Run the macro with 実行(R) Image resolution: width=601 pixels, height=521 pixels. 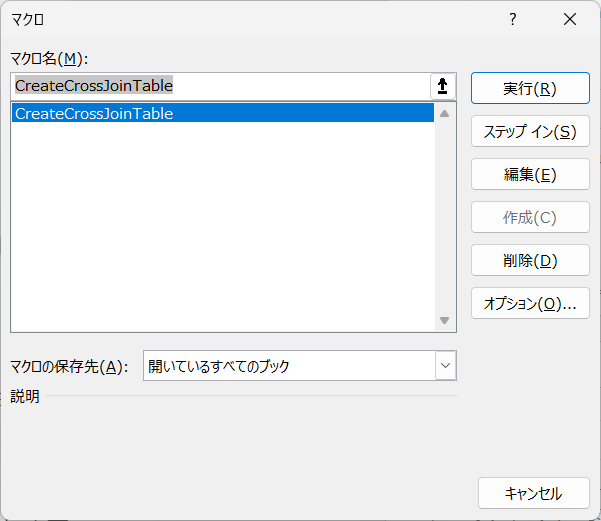pyautogui.click(x=530, y=88)
